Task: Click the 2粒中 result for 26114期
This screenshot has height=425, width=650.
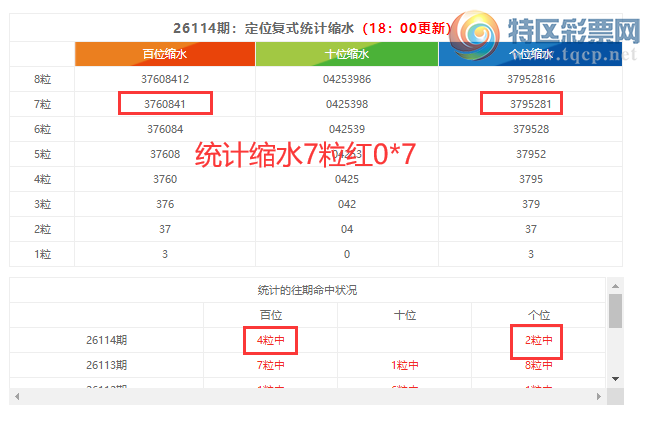Action: [x=538, y=340]
